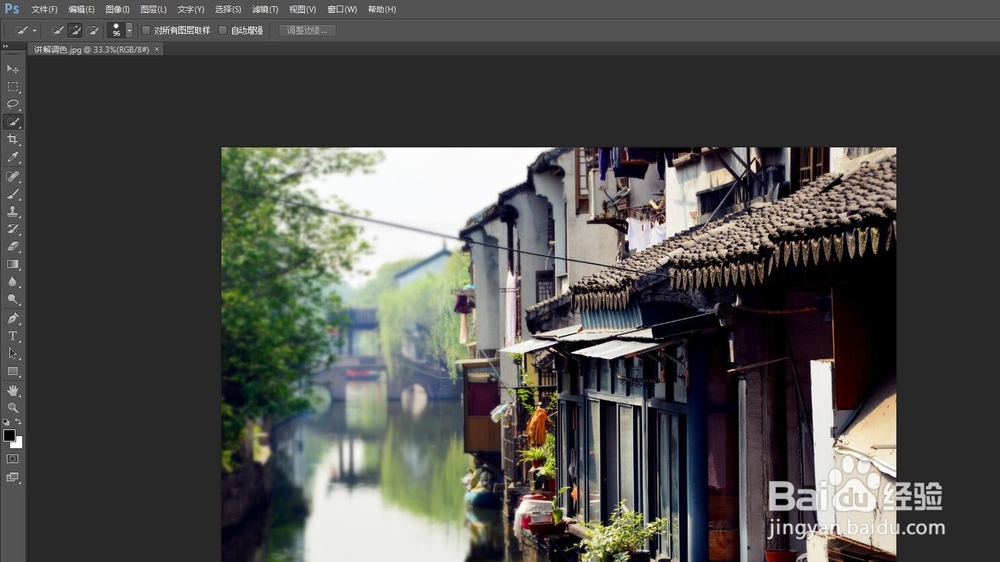Image resolution: width=1000 pixels, height=562 pixels.
Task: Select the Crop tool
Action: click(x=13, y=139)
